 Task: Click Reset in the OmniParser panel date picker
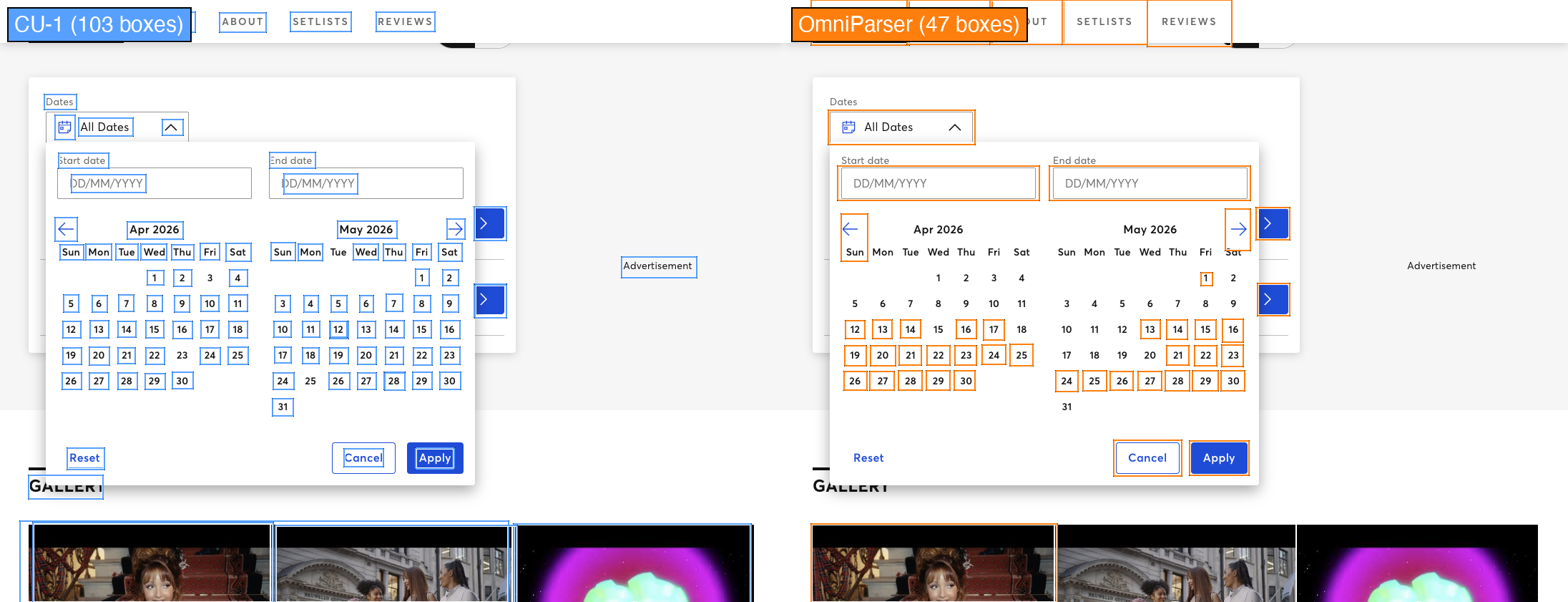[x=868, y=458]
